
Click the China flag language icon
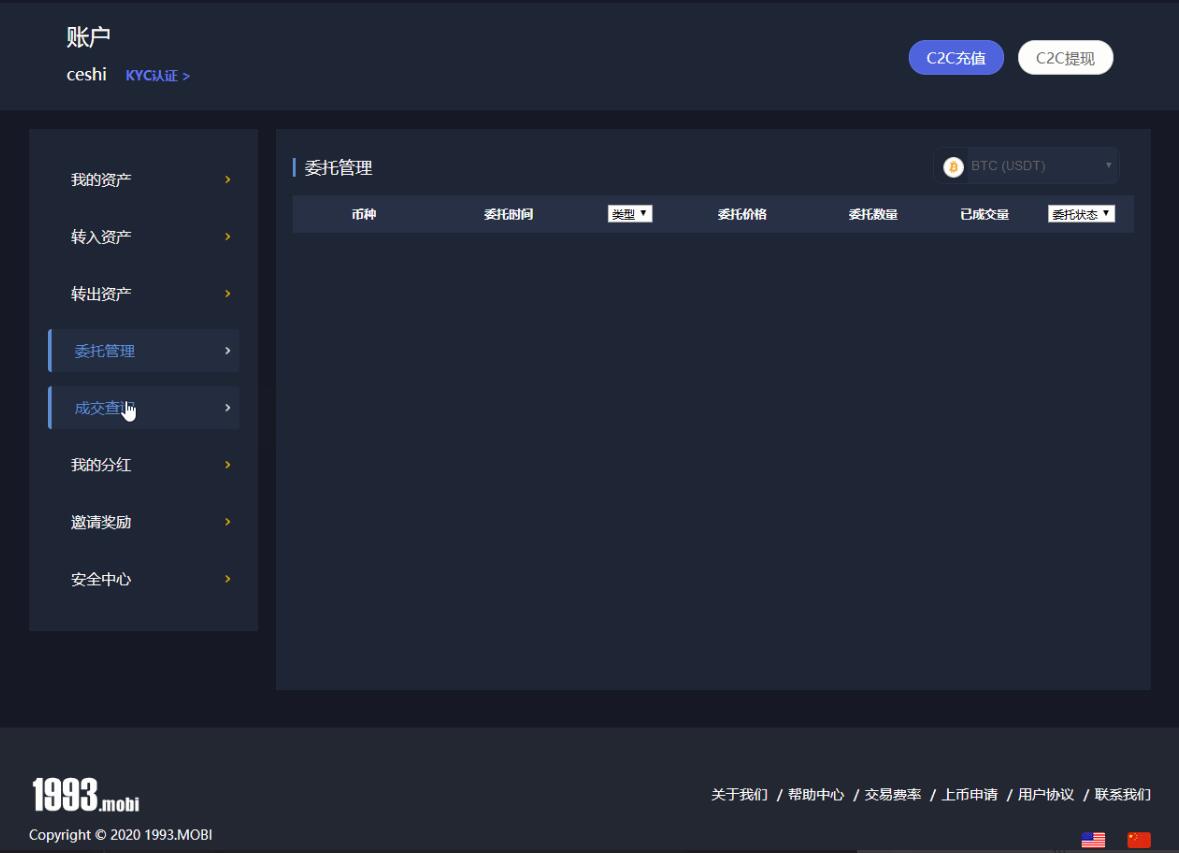click(x=1139, y=840)
